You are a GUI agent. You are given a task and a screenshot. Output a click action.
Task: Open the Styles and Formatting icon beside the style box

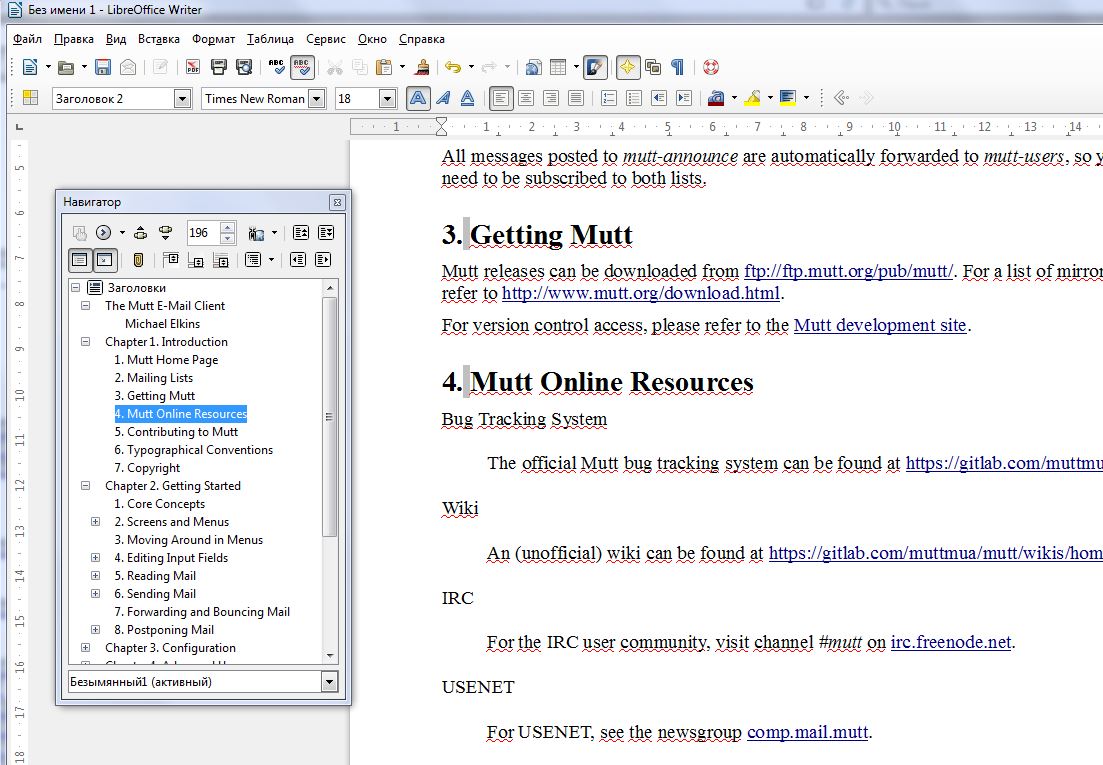click(x=30, y=98)
